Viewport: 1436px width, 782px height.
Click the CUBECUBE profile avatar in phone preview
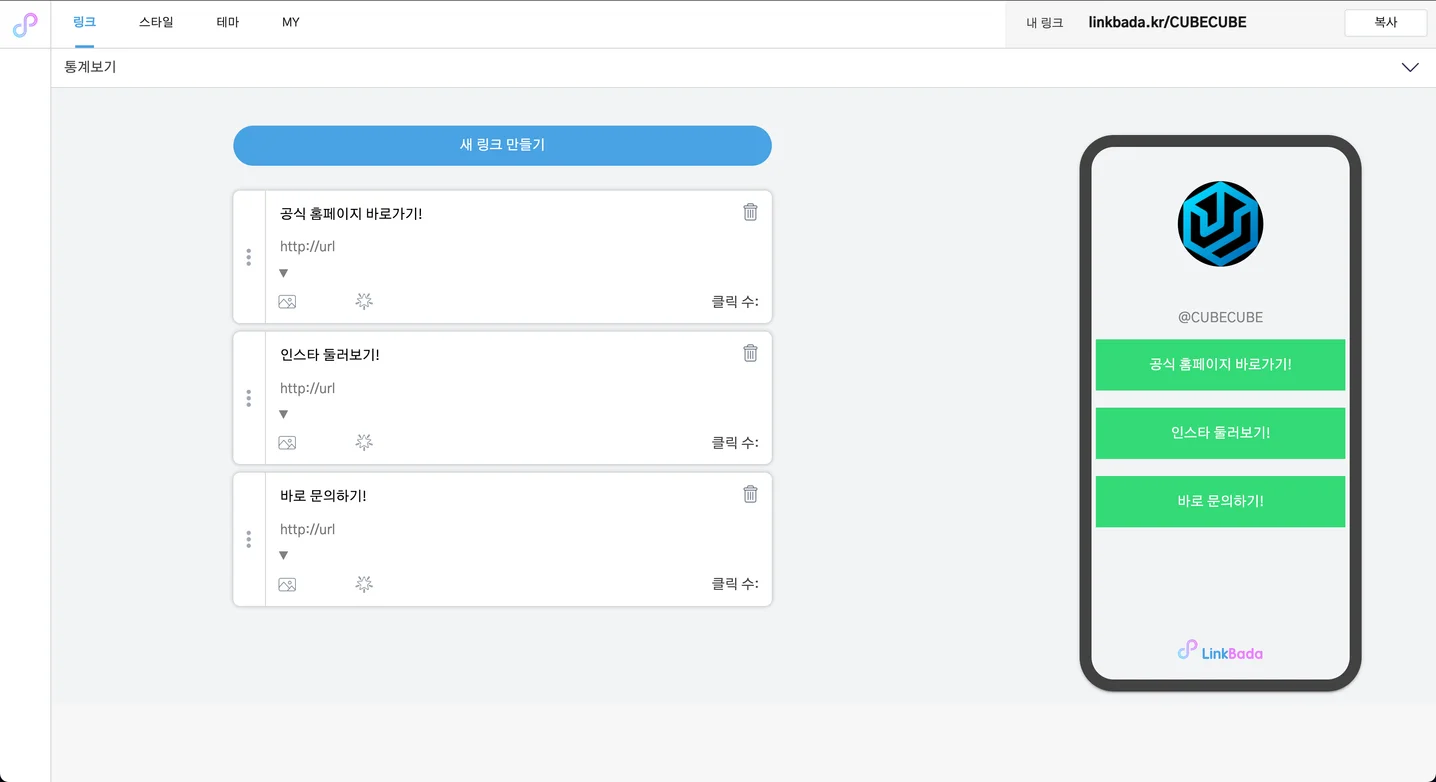point(1220,224)
